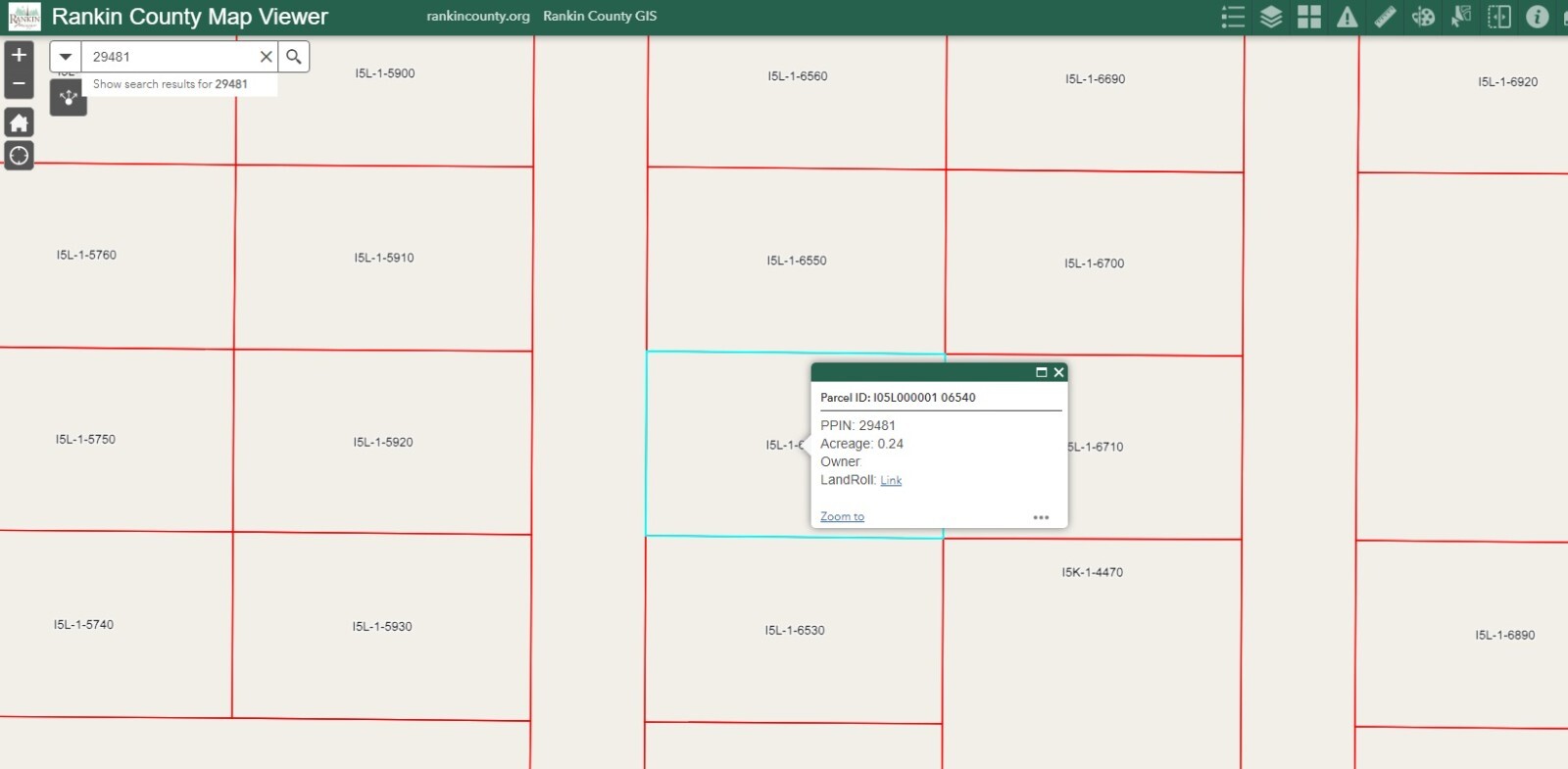Screen dimensions: 1568x769
Task: Zoom out on the map
Action: (19, 84)
